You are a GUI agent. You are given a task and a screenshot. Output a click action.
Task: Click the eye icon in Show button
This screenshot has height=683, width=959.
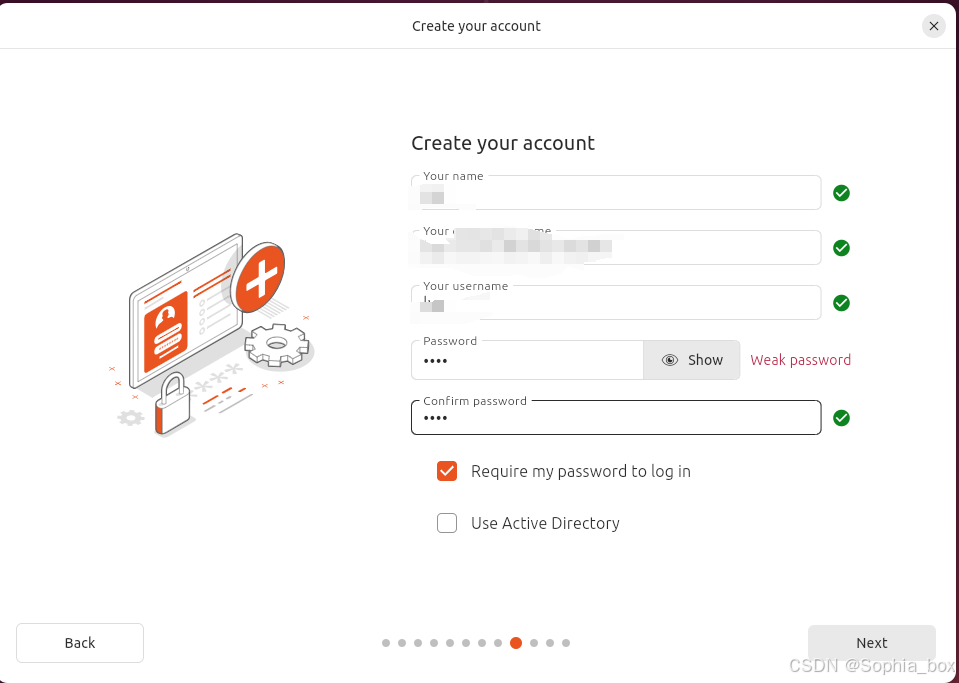click(x=670, y=360)
